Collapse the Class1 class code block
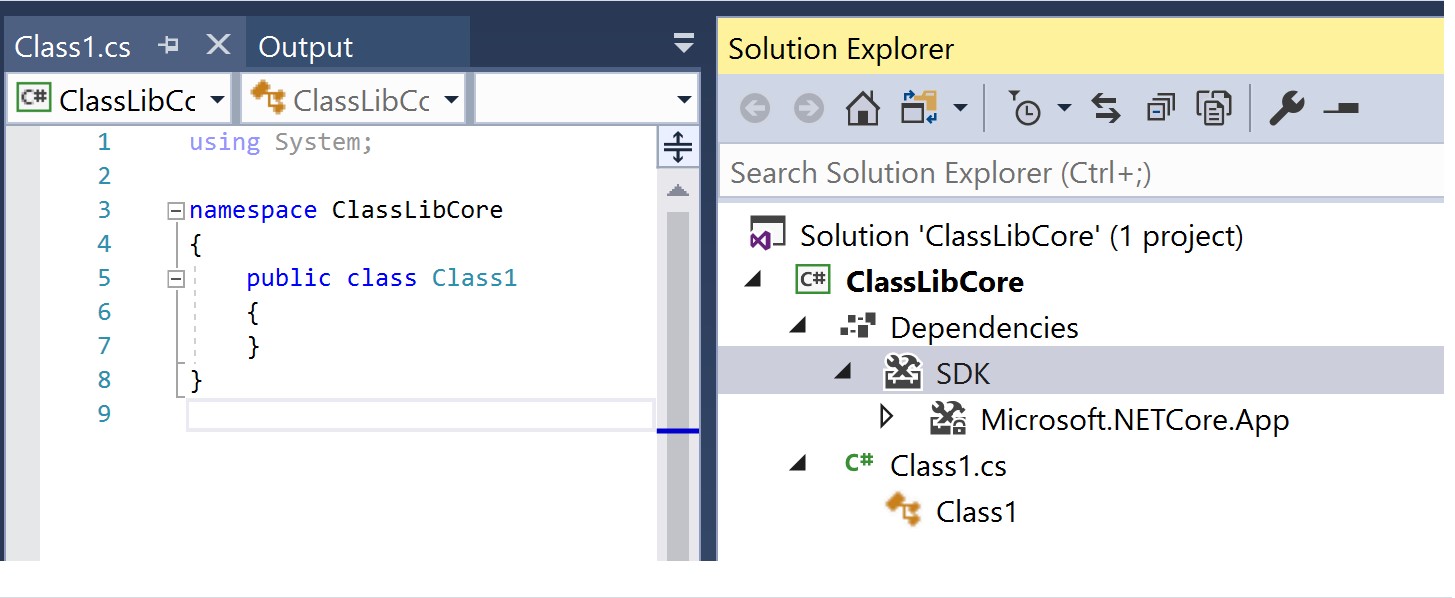Image resolution: width=1455 pixels, height=598 pixels. click(x=176, y=279)
